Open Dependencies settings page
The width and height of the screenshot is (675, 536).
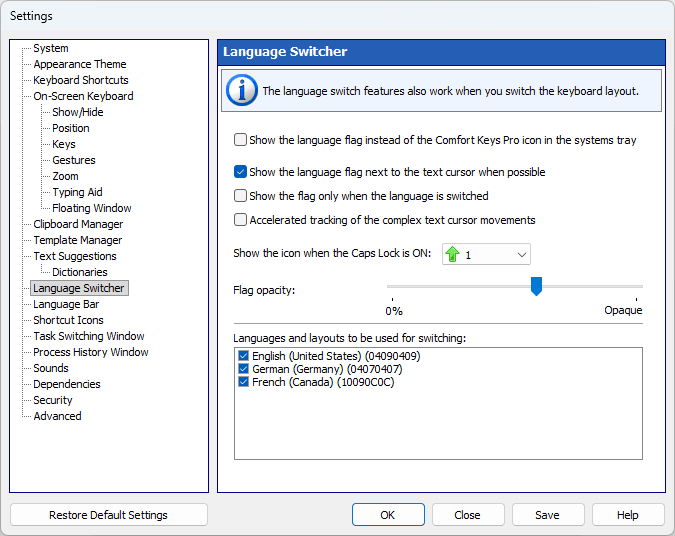(x=67, y=384)
